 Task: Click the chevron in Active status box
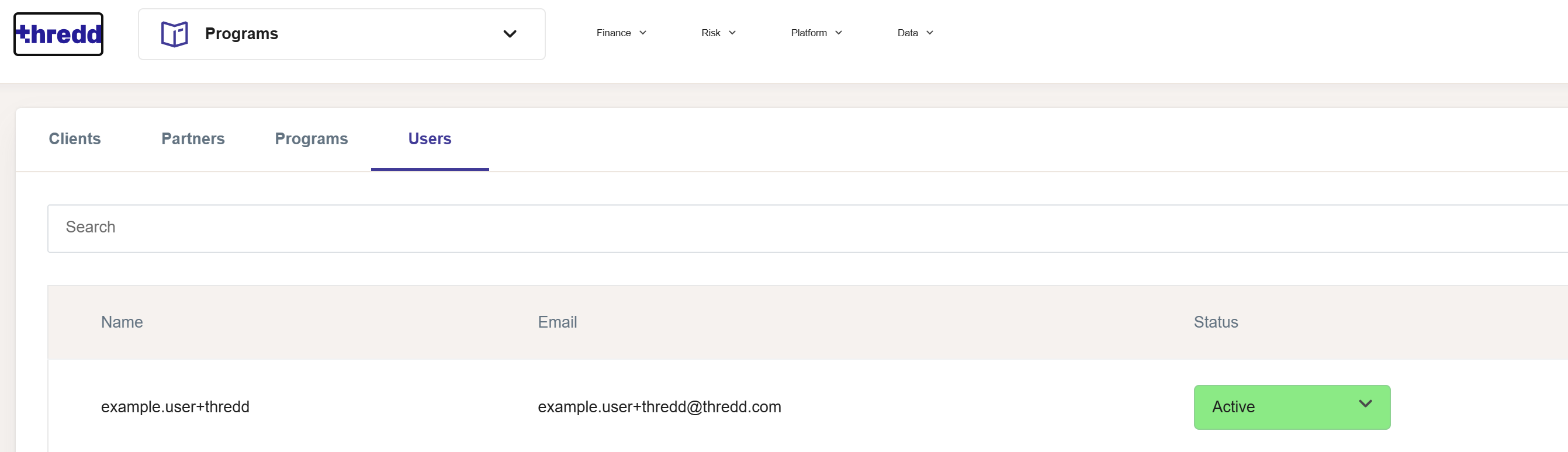click(x=1365, y=404)
